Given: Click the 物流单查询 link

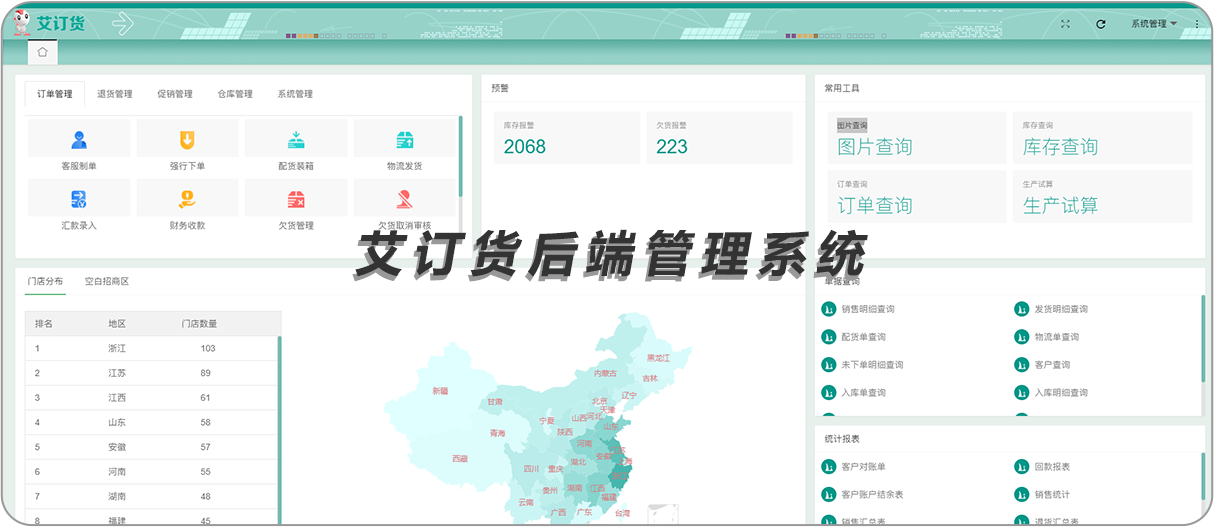Looking at the screenshot, I should (x=1056, y=338).
